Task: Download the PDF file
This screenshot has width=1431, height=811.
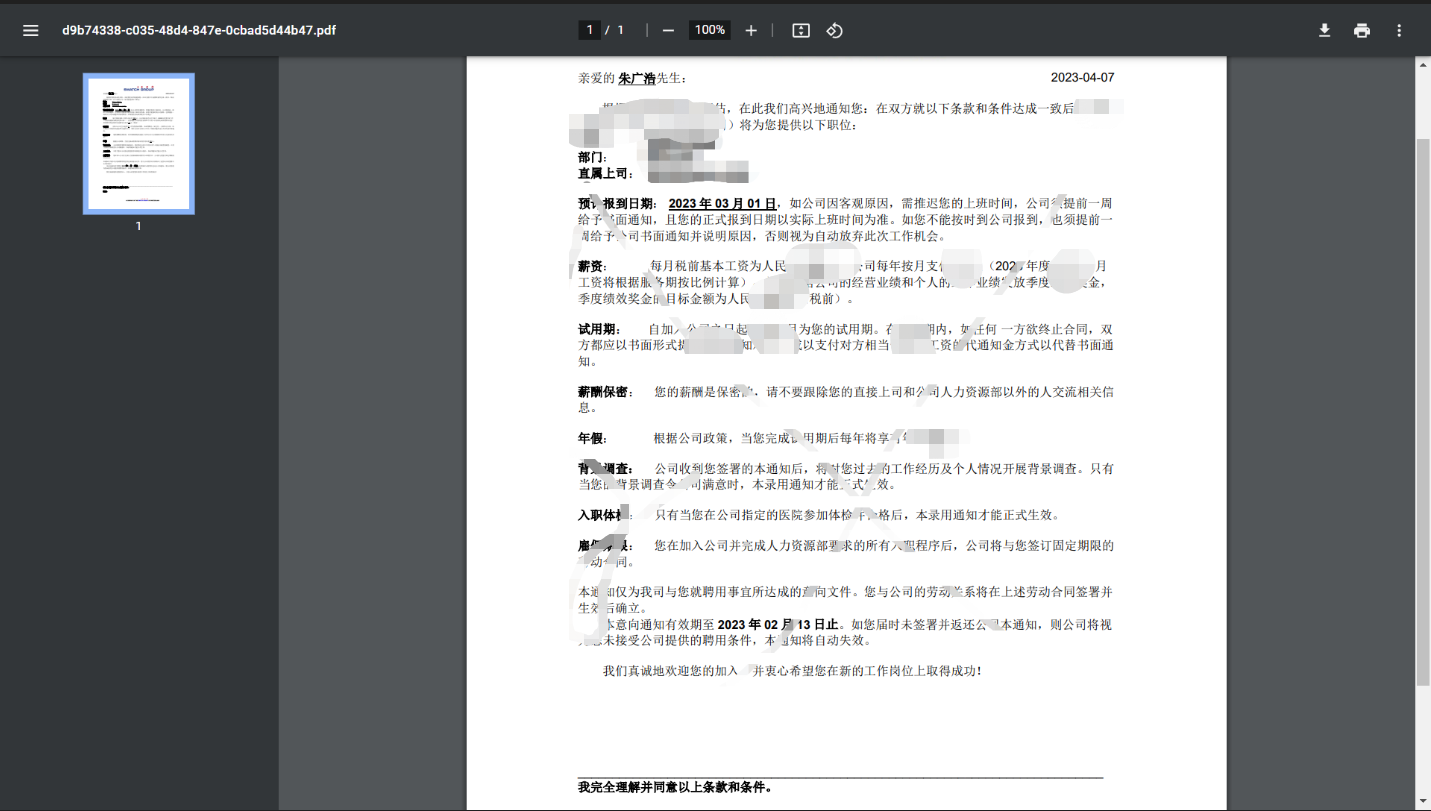Action: 1324,30
